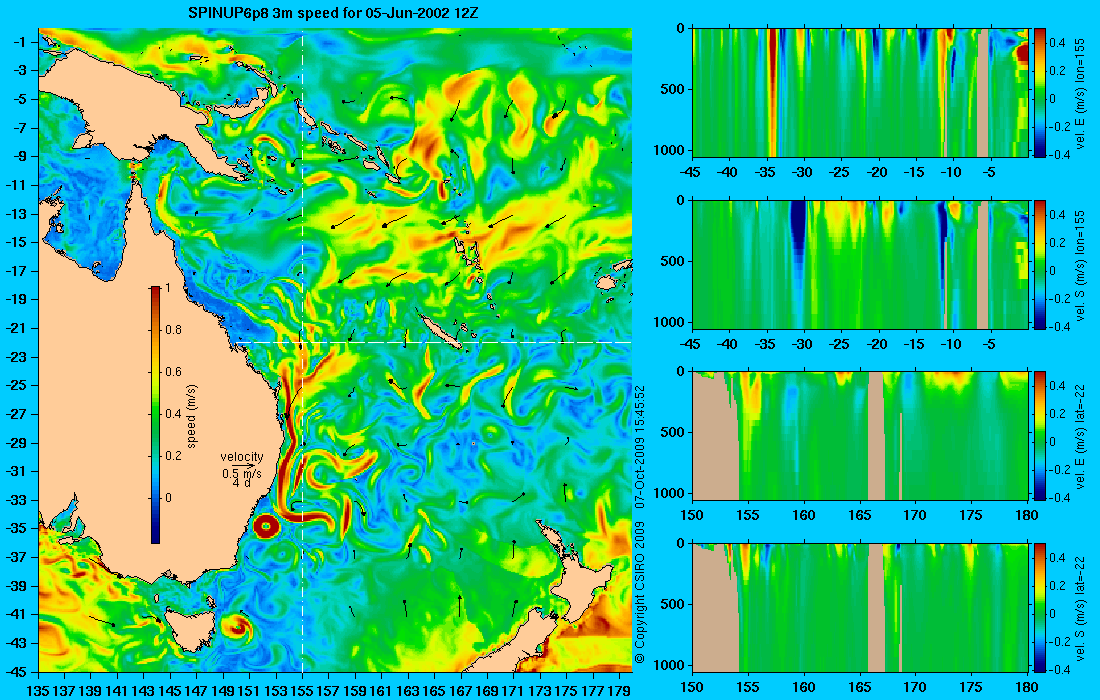Click the title 'SPINUP6p8 3m speed for 05-Jun-2002 12Z'

pos(333,13)
